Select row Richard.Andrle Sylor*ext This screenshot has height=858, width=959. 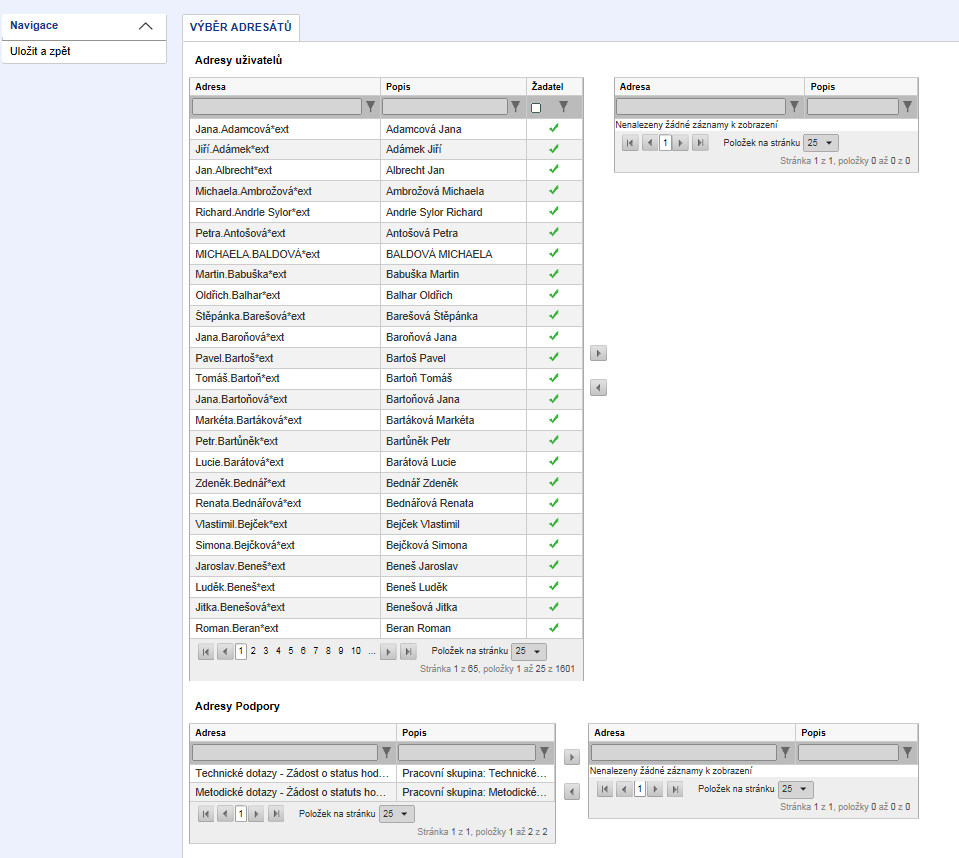click(387, 212)
